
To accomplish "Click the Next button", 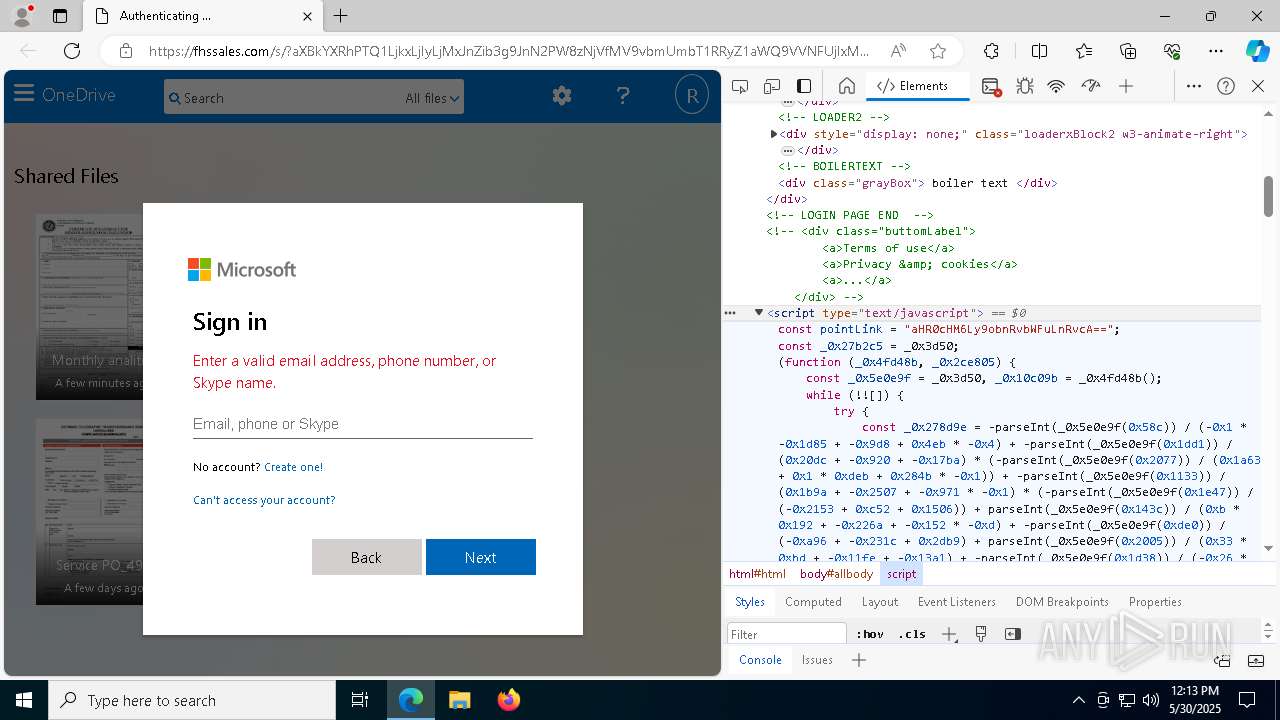I will coord(481,557).
